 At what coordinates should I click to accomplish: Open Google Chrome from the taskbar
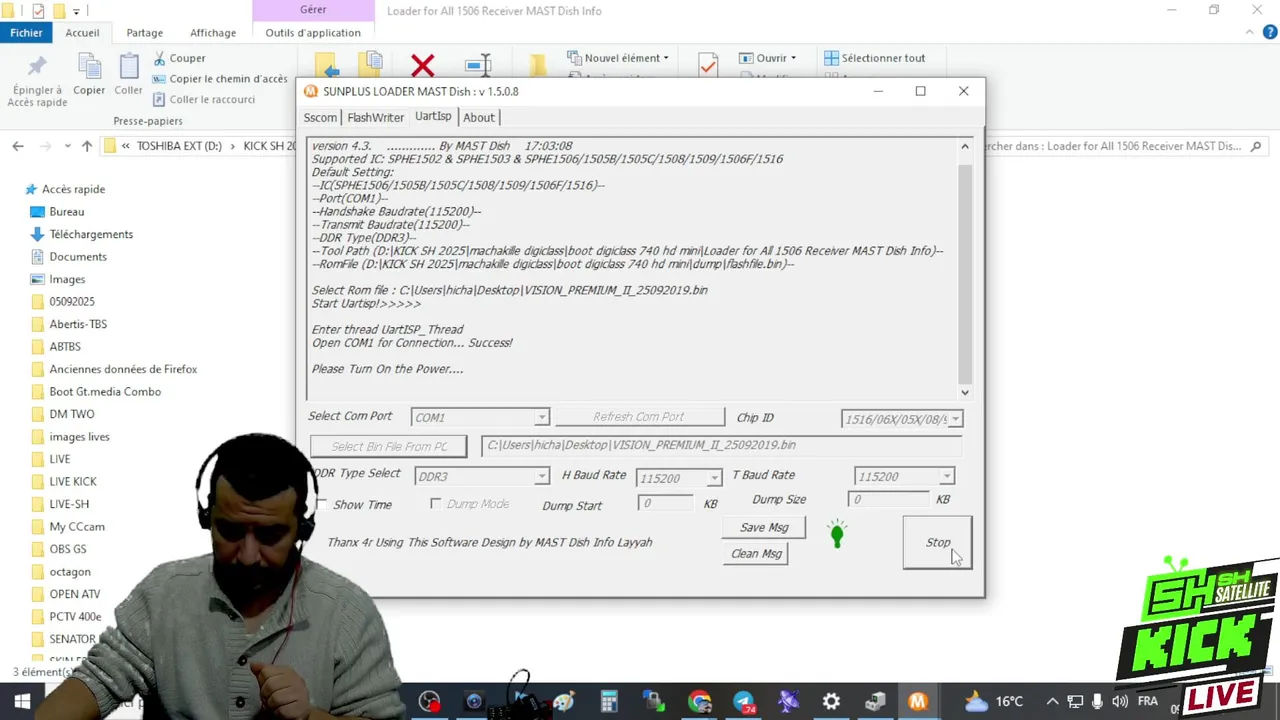pos(699,702)
